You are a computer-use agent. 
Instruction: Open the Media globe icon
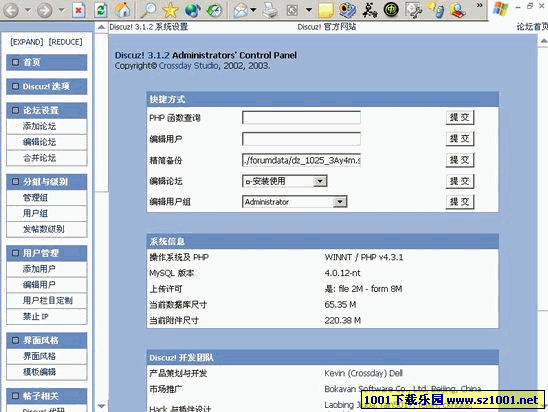[193, 10]
